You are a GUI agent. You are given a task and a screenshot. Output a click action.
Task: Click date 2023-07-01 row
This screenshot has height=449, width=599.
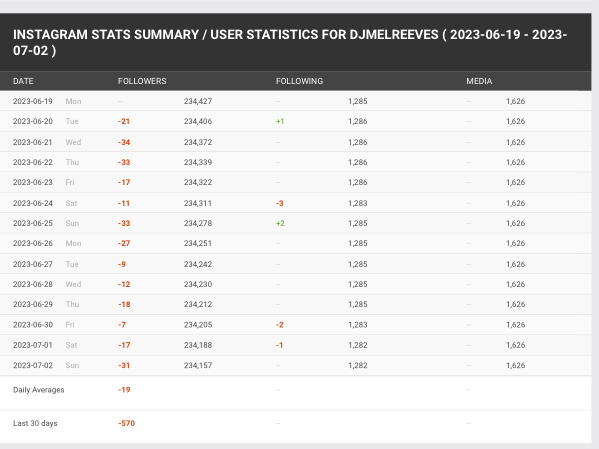pyautogui.click(x=33, y=345)
